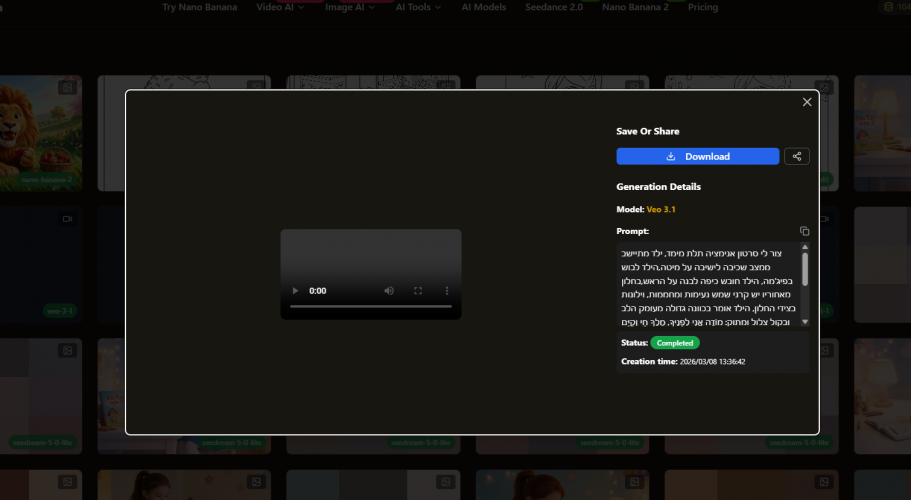911x500 pixels.
Task: Open the AI Models page
Action: click(485, 7)
